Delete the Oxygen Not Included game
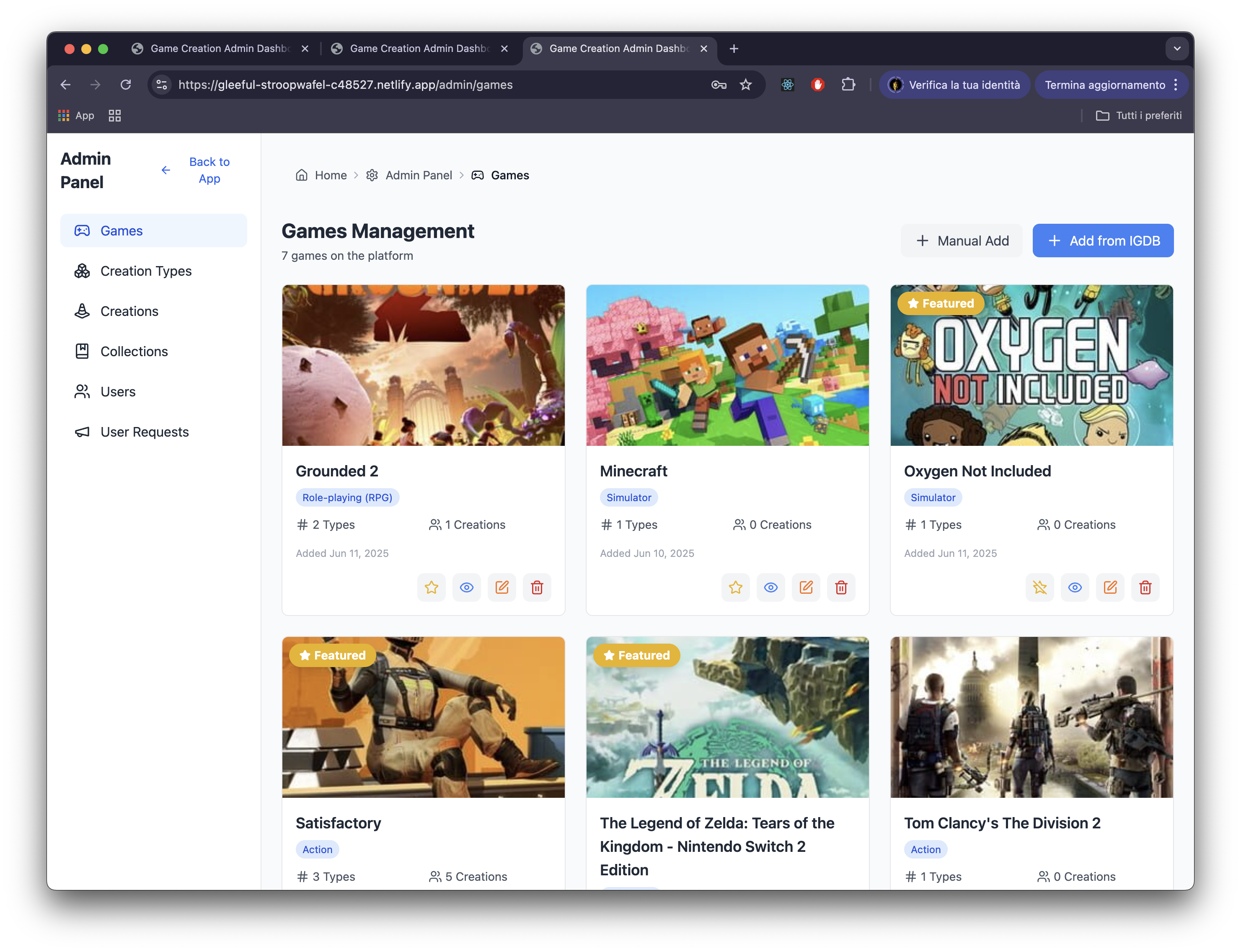The width and height of the screenshot is (1241, 952). pos(1145,587)
